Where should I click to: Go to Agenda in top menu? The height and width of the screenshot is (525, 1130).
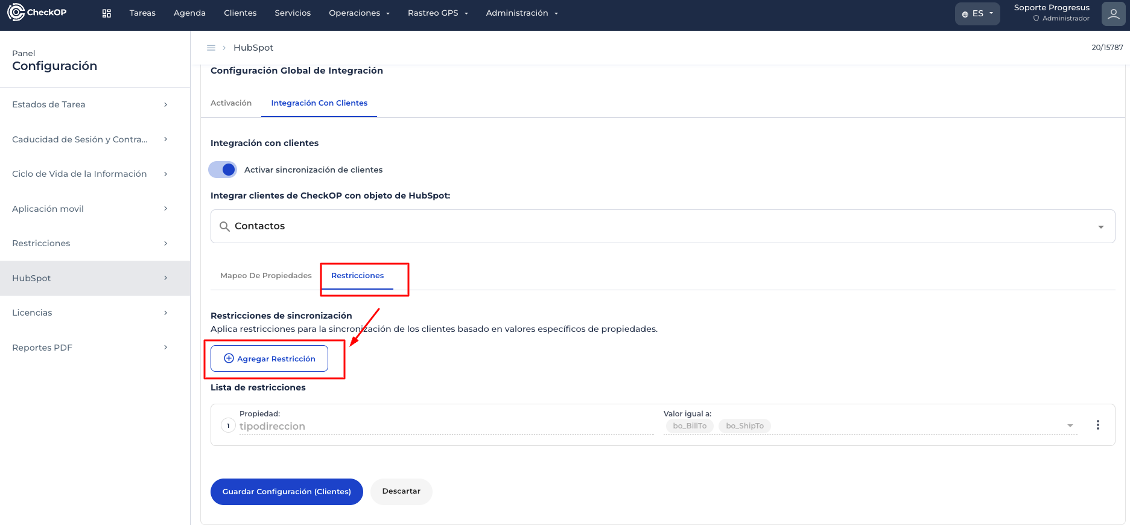click(190, 13)
